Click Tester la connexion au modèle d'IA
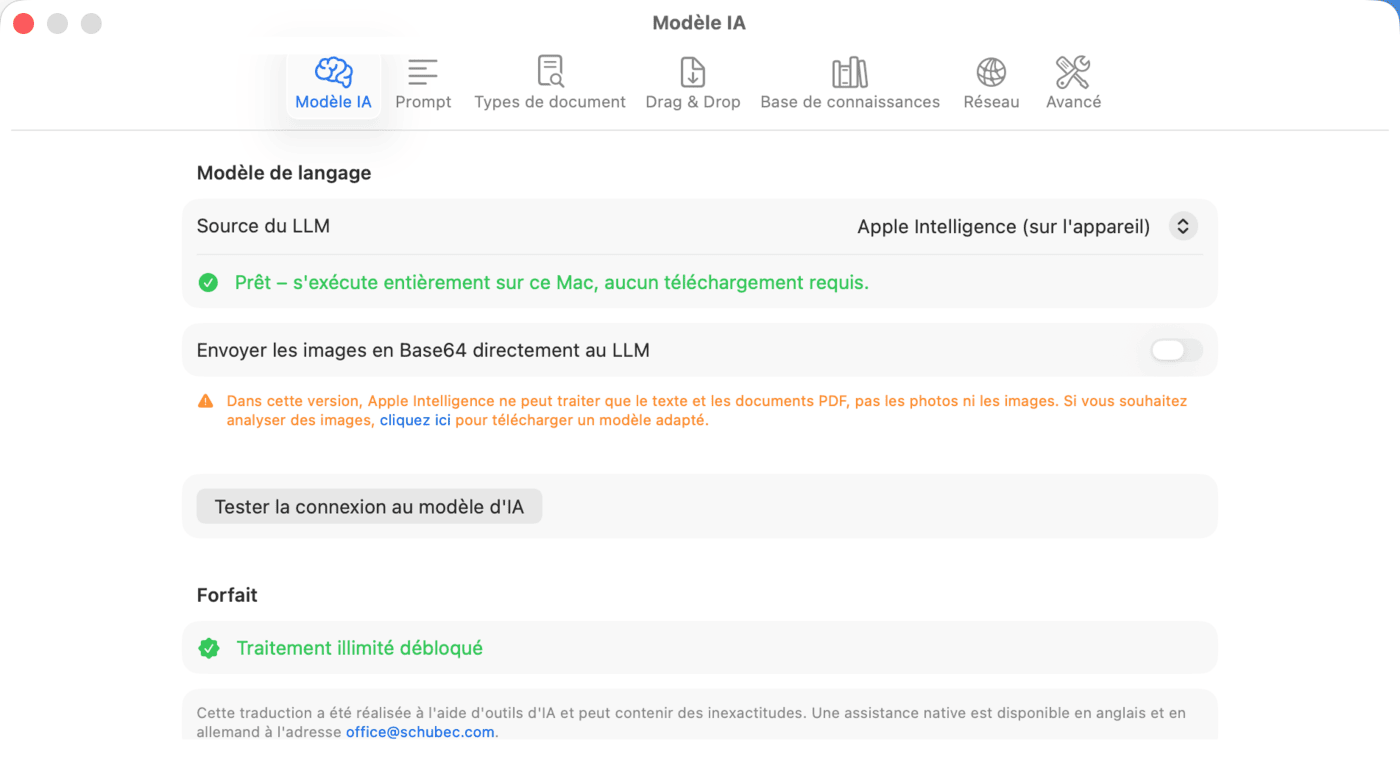The width and height of the screenshot is (1400, 757). [369, 507]
